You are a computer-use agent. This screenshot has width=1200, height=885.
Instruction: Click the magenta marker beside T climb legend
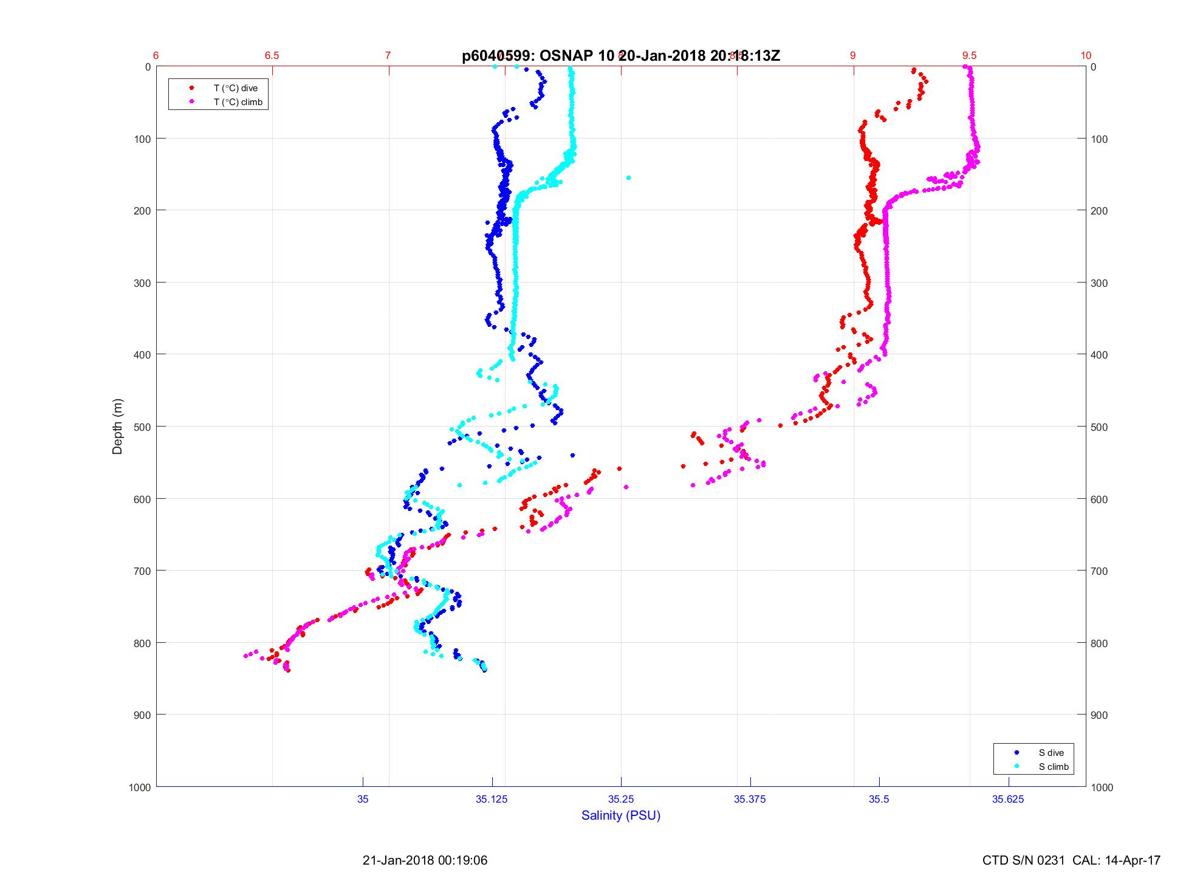(x=192, y=102)
